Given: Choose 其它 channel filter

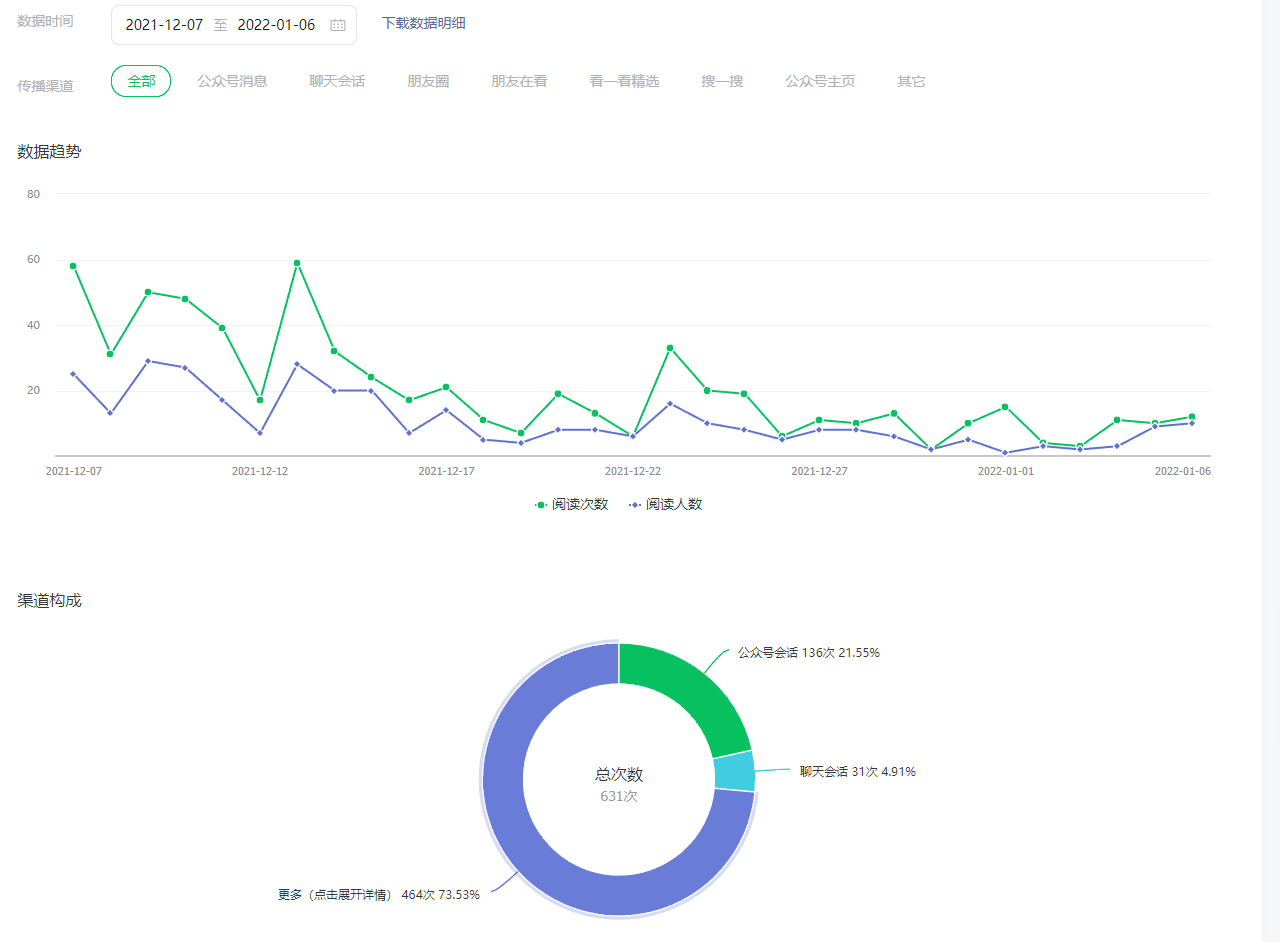Looking at the screenshot, I should click(911, 81).
